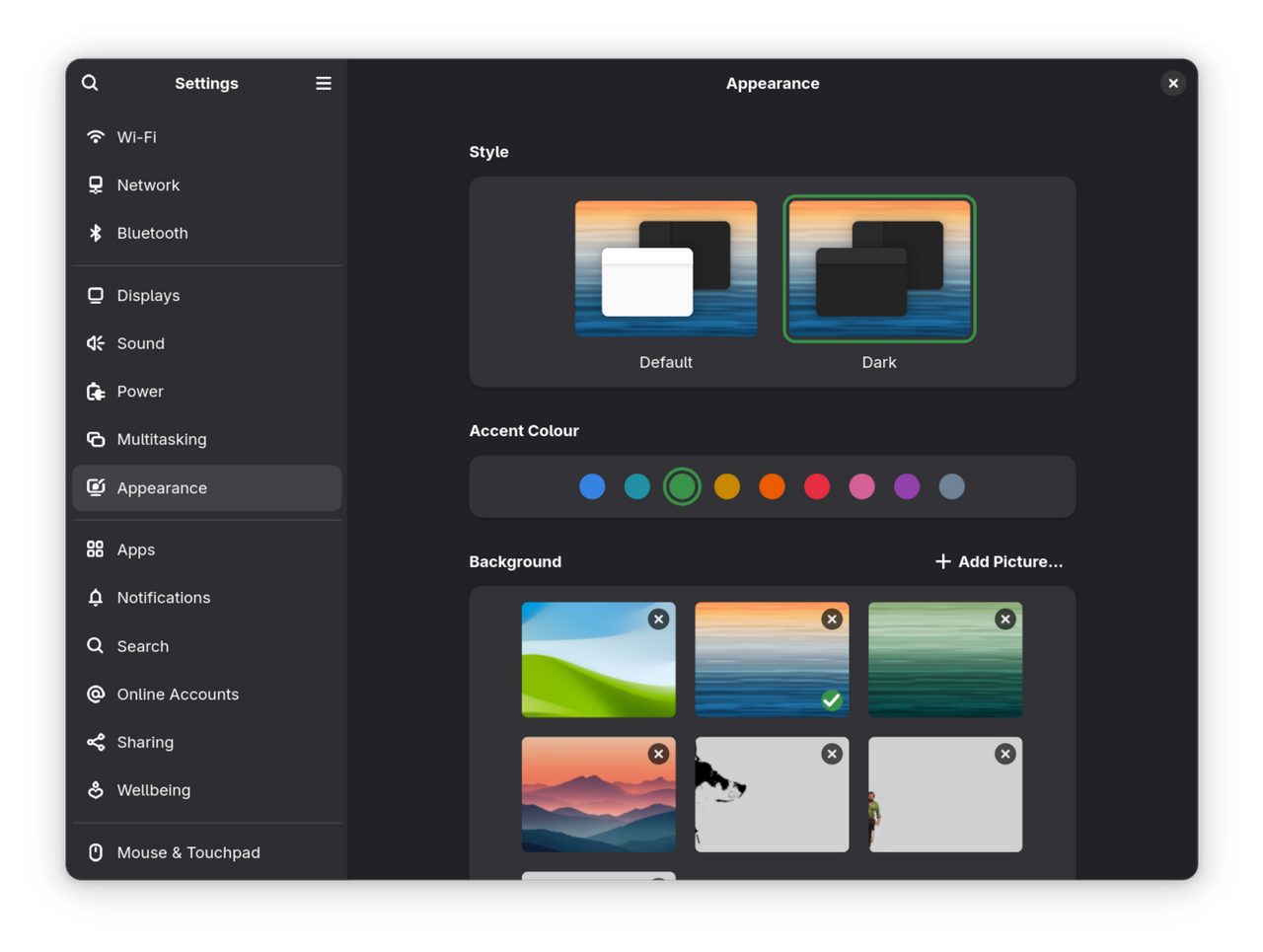
Task: Pick the purple accent colour
Action: point(907,486)
